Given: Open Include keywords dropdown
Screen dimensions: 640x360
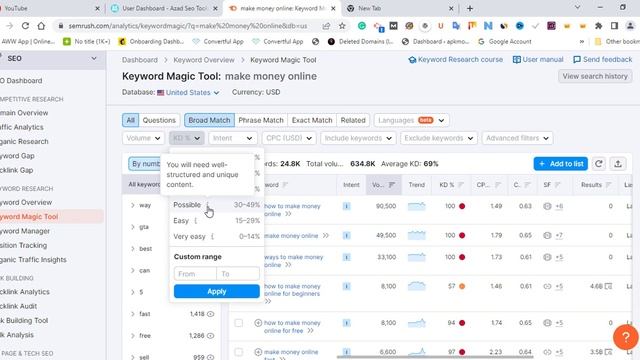Looking at the screenshot, I should (x=358, y=138).
